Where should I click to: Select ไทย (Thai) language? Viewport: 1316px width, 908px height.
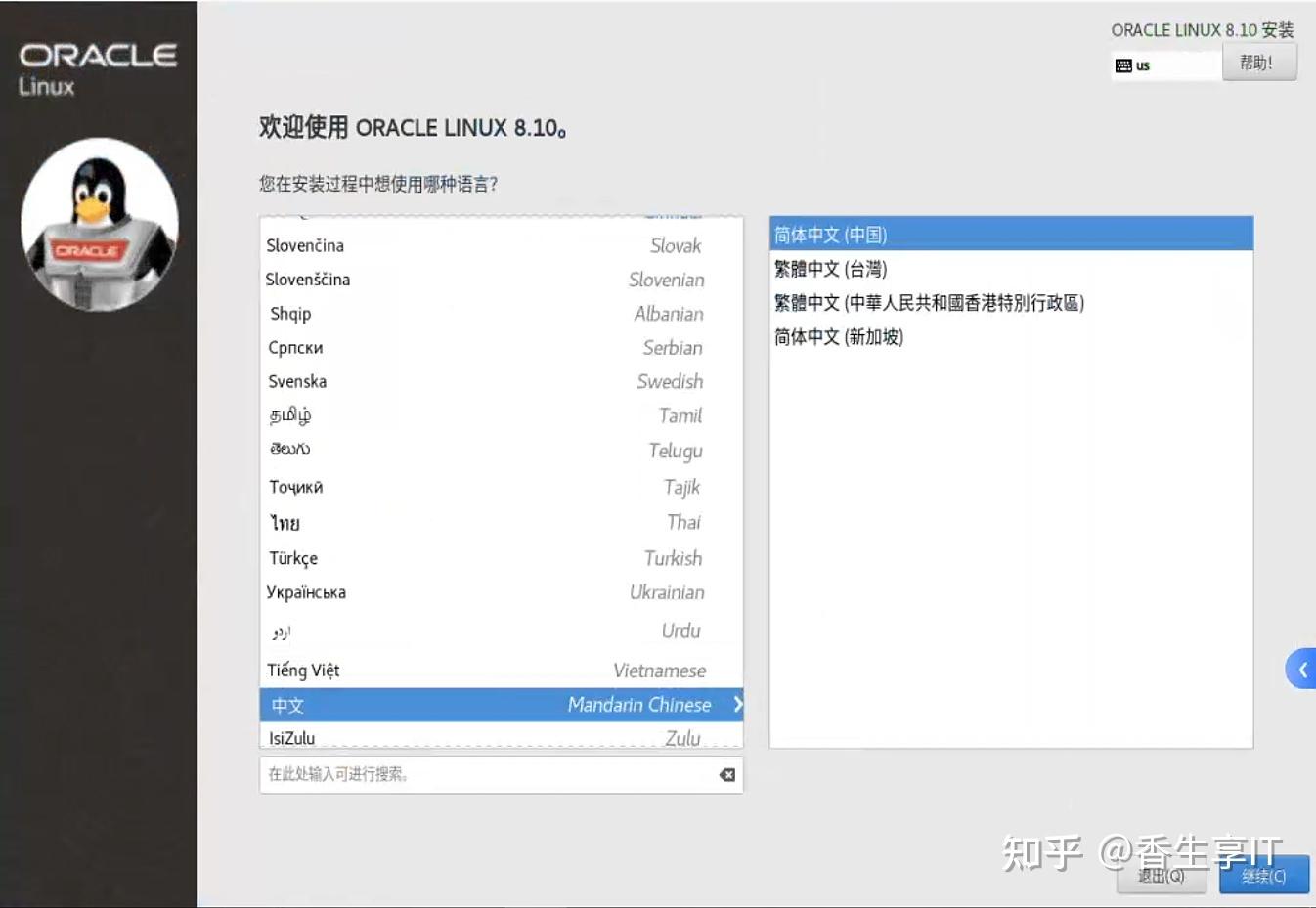(x=502, y=522)
